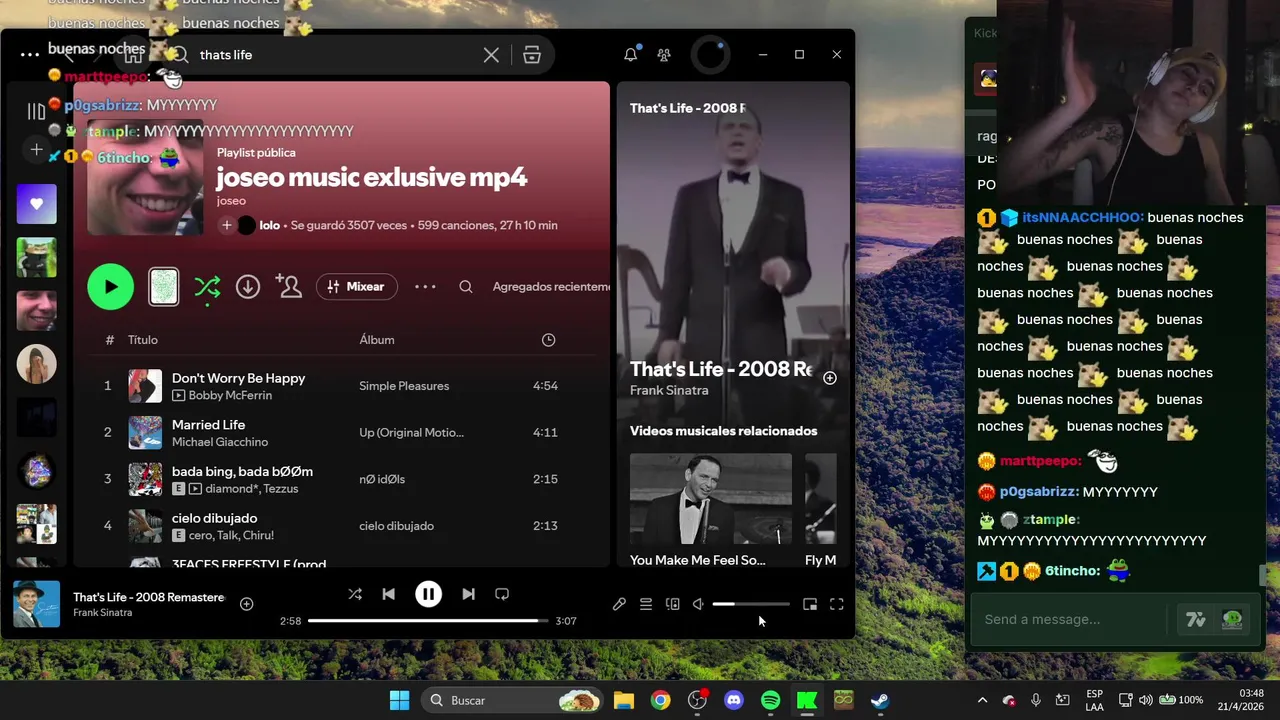Open the You Make Me Feel So... related video

711,510
